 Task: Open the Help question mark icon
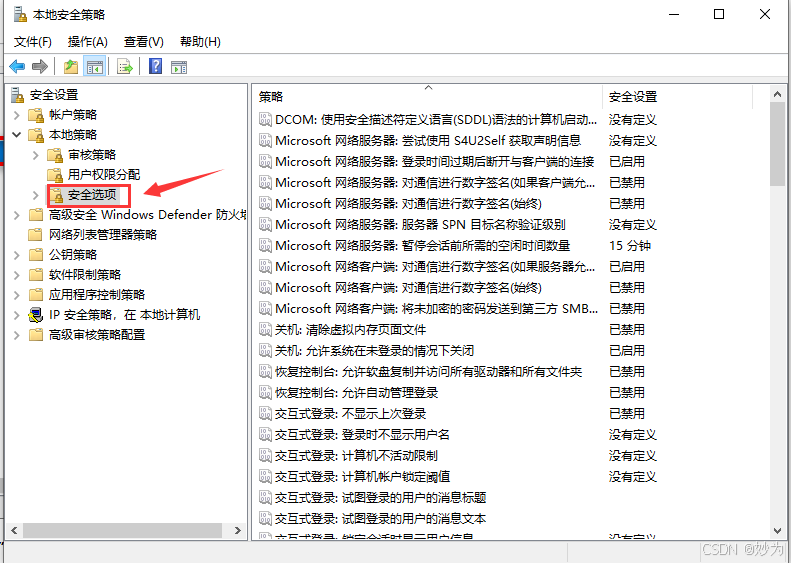pos(155,66)
